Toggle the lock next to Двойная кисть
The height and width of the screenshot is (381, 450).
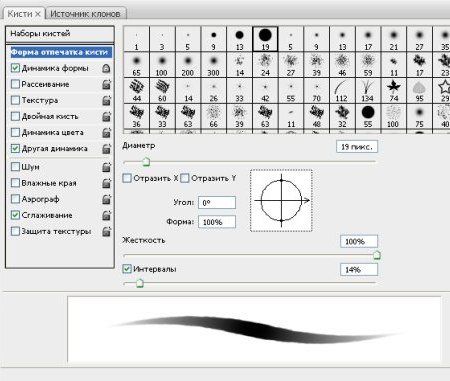point(106,117)
